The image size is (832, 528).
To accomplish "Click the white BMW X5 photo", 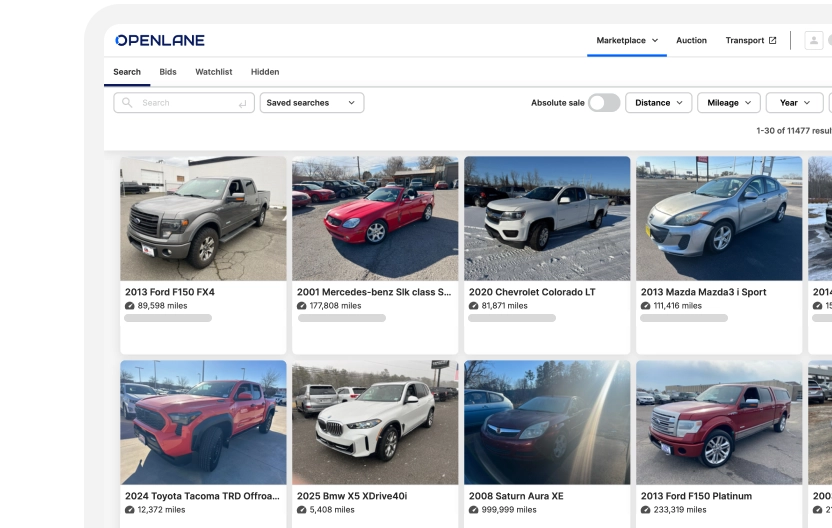I will pyautogui.click(x=375, y=422).
